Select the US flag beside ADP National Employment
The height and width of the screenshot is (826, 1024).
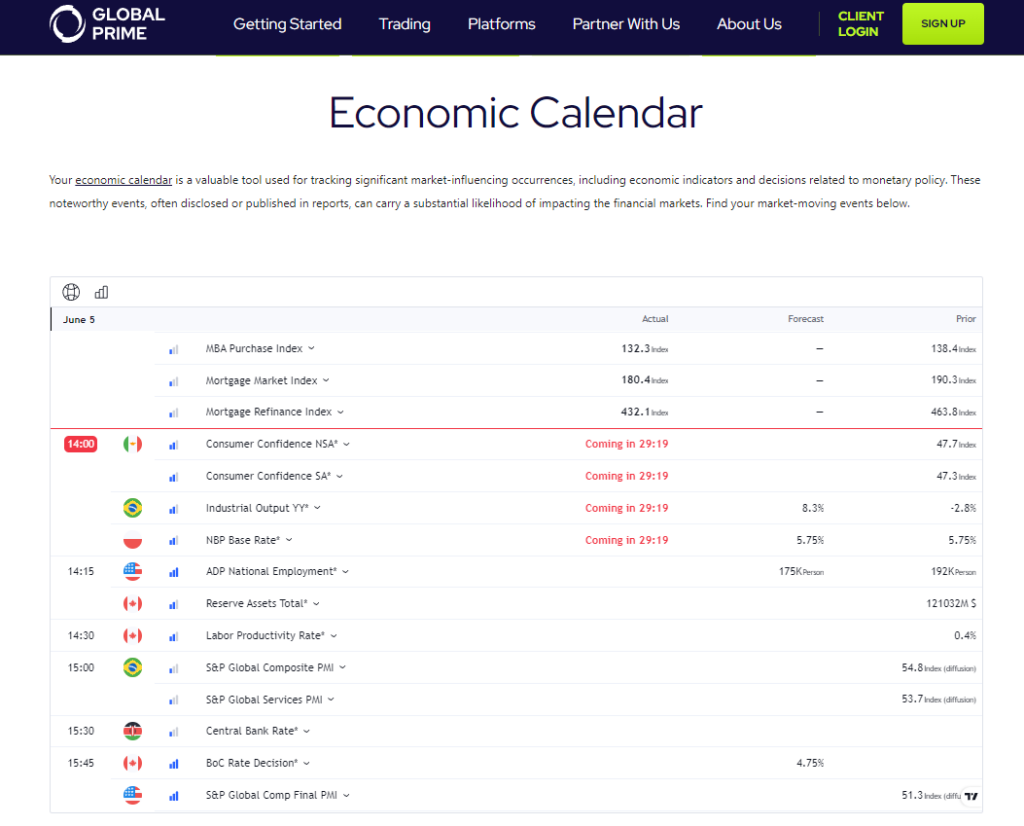pos(132,571)
